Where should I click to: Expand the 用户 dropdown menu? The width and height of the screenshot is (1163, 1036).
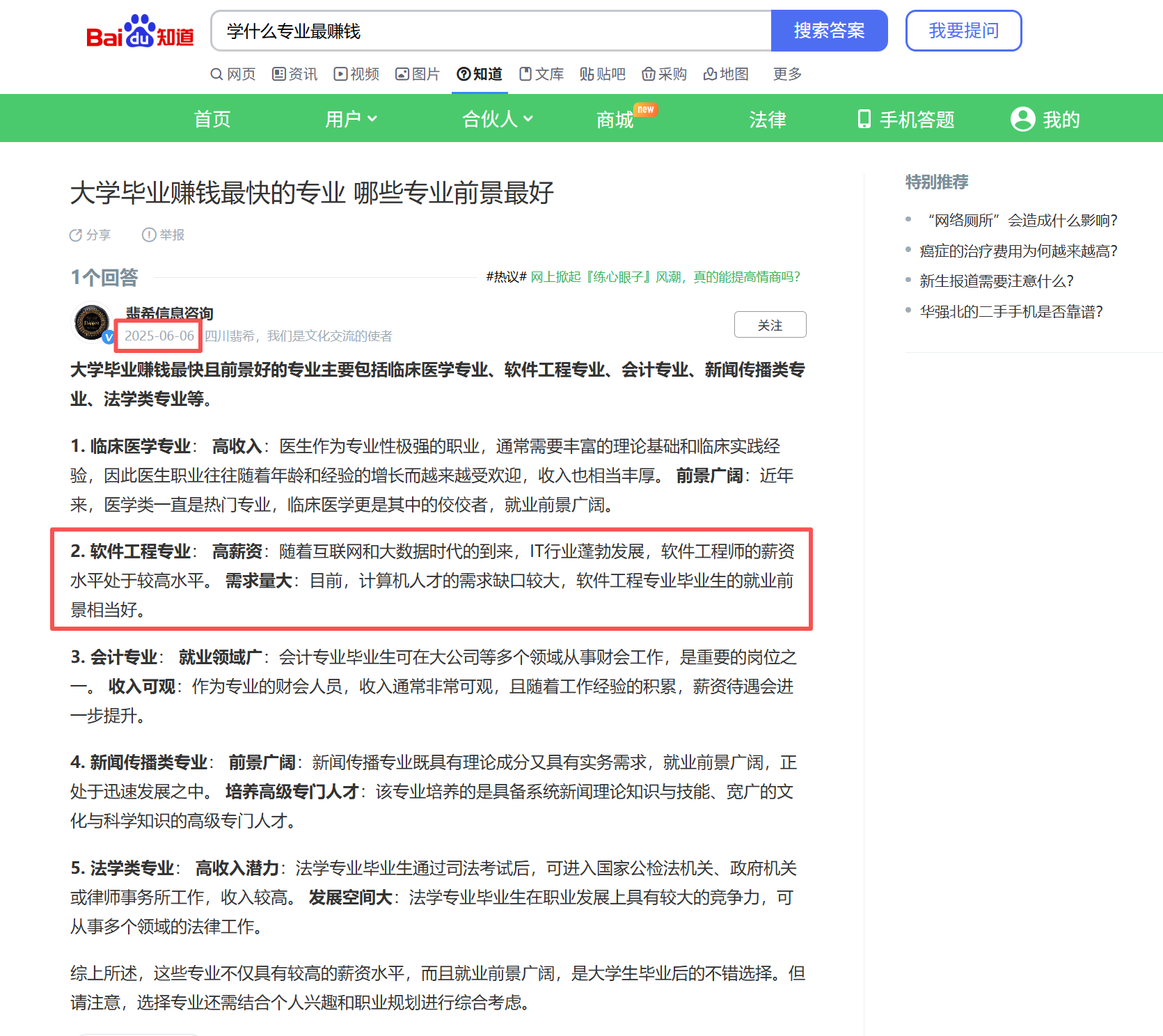tap(350, 118)
